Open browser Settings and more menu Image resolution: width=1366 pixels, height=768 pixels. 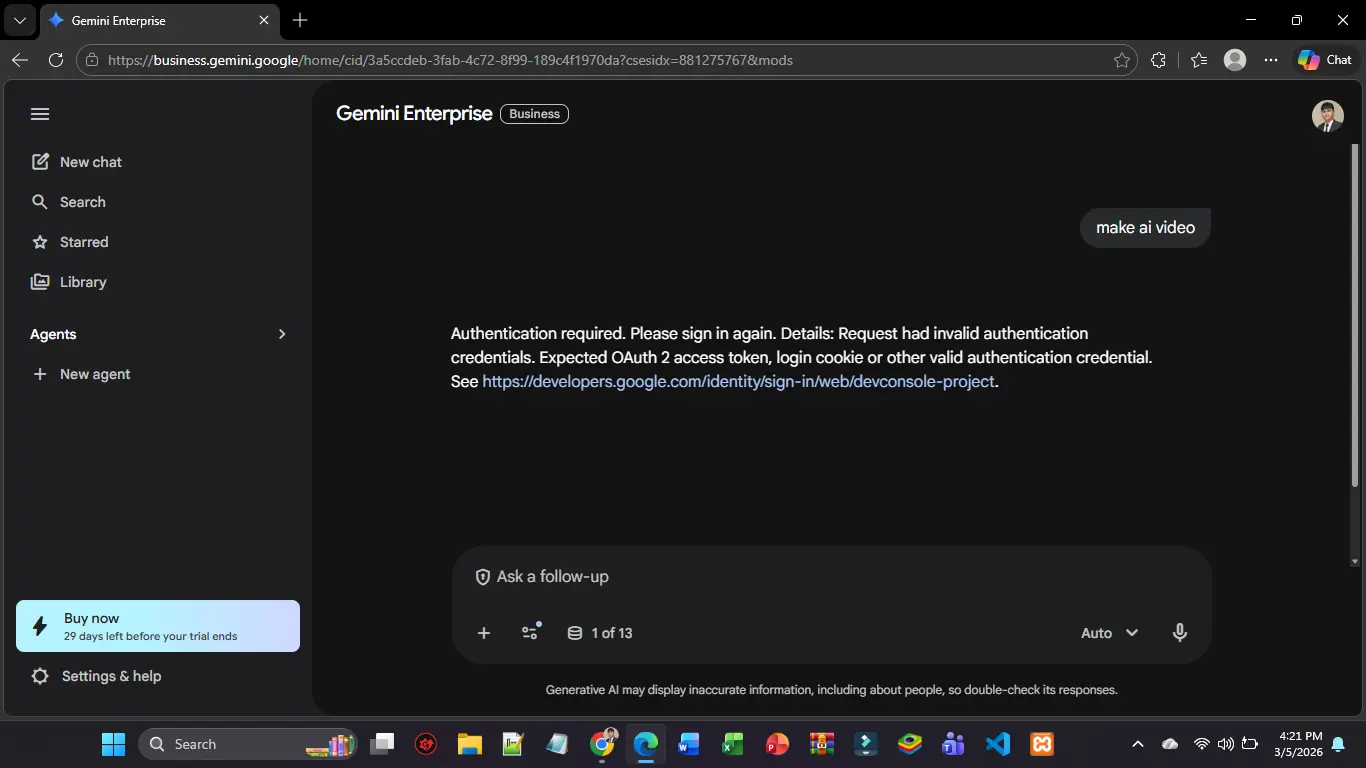pyautogui.click(x=1271, y=60)
